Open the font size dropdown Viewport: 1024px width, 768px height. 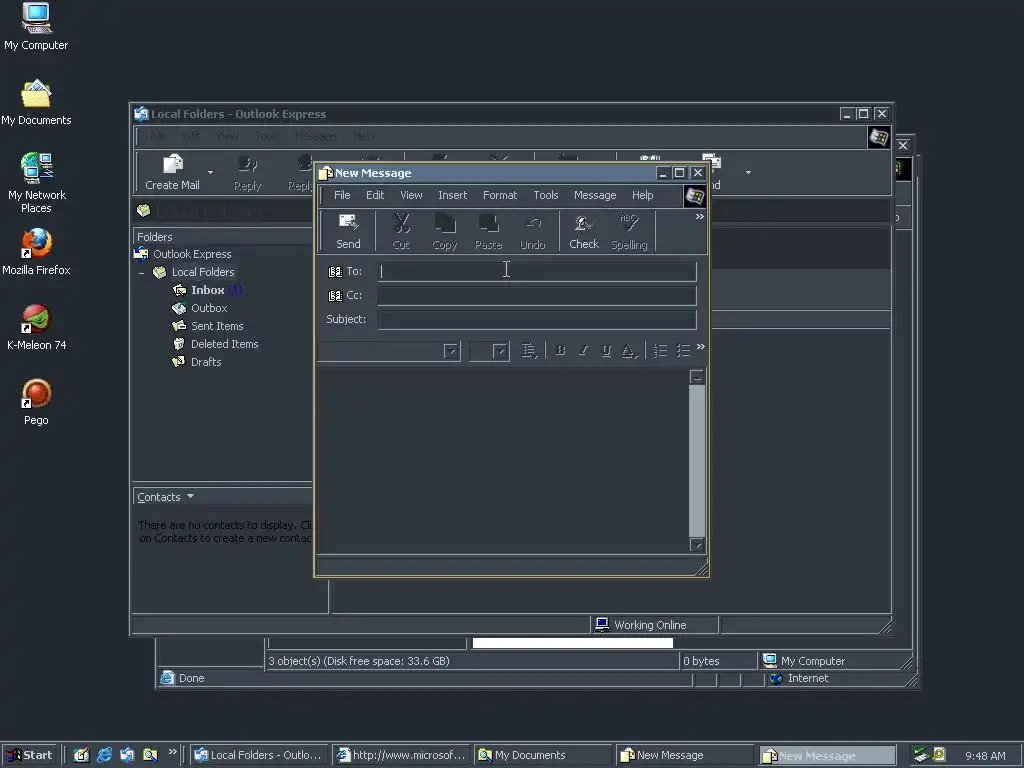pos(500,351)
